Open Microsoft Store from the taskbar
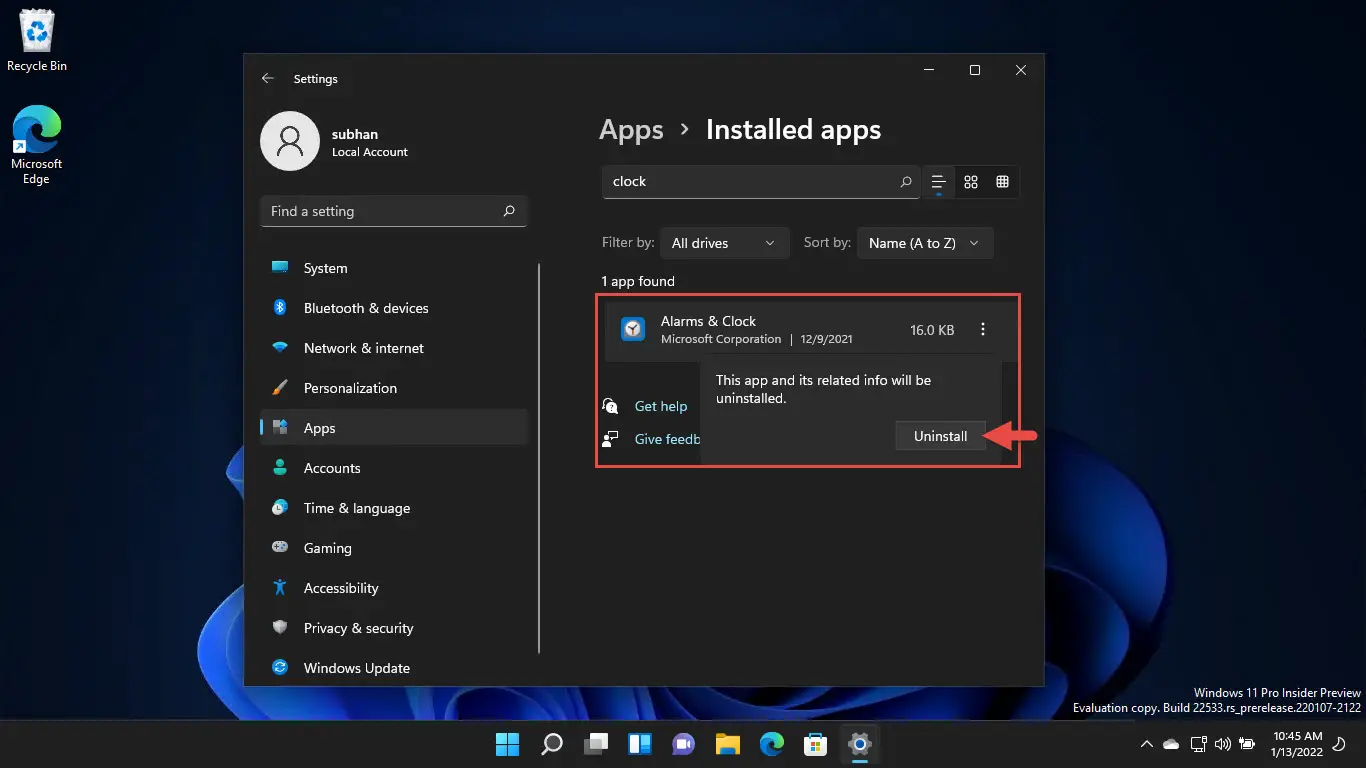Image resolution: width=1366 pixels, height=768 pixels. (816, 744)
